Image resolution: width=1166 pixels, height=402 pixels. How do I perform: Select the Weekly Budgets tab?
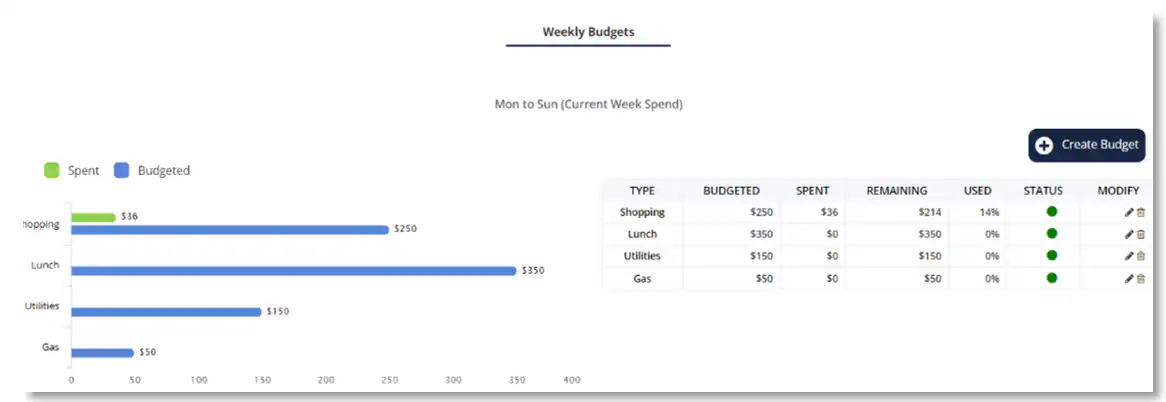pos(588,32)
